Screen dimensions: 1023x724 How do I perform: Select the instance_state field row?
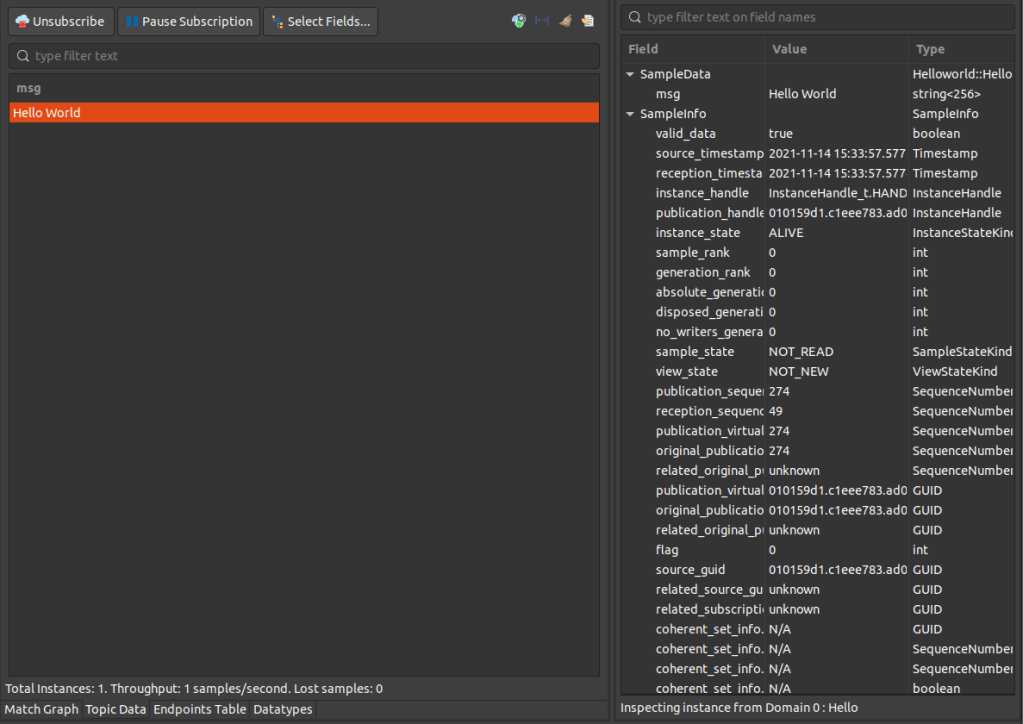[698, 233]
